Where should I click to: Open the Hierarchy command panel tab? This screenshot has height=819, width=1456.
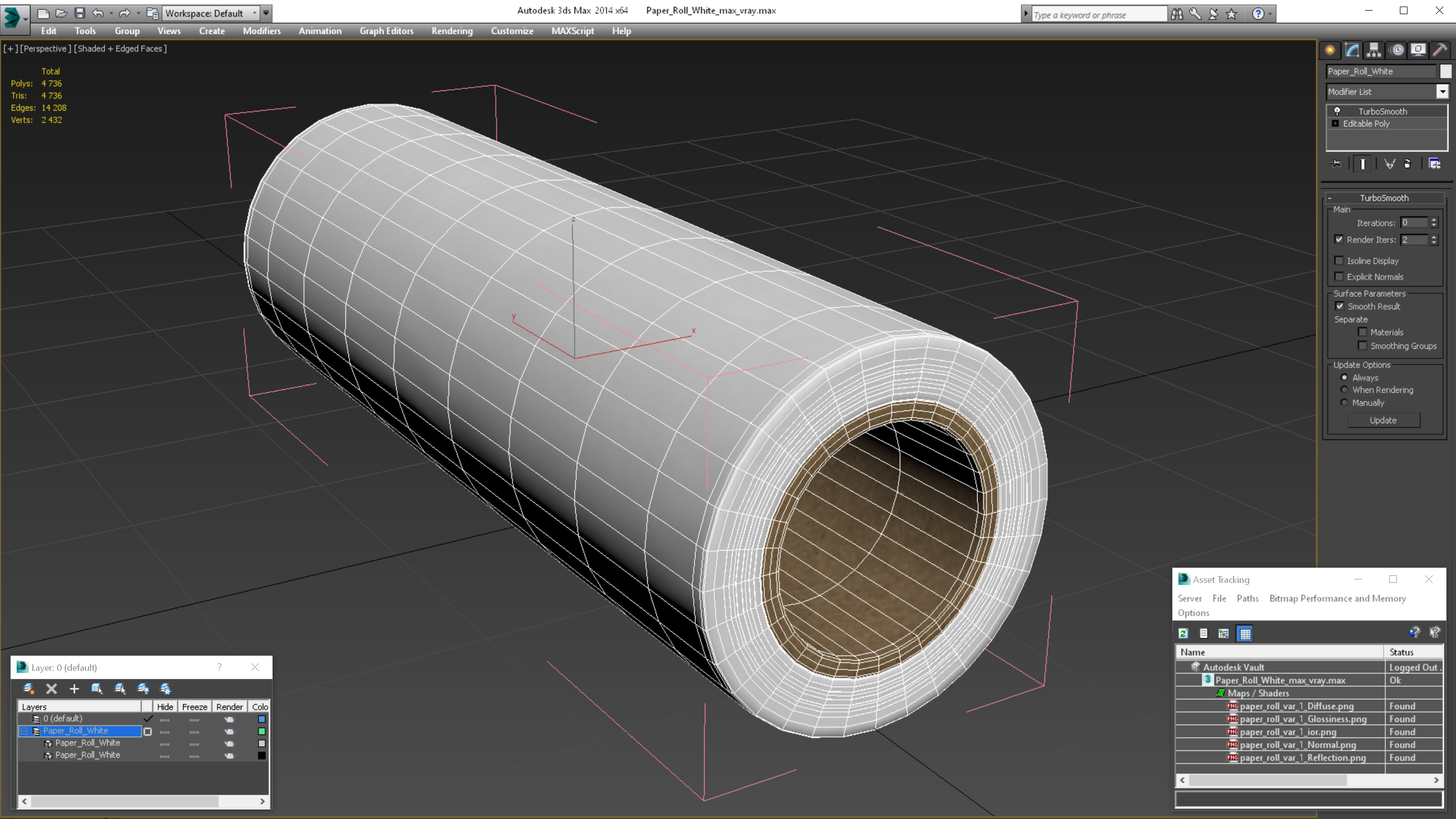pos(1374,51)
